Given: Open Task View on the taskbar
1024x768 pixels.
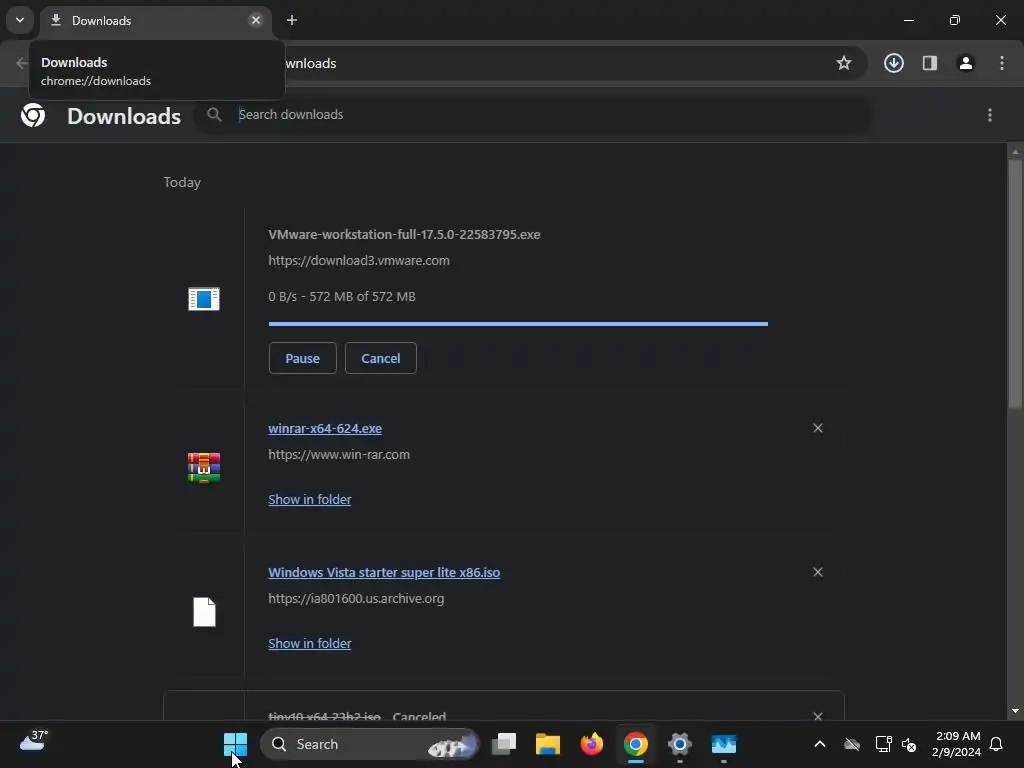Looking at the screenshot, I should [x=504, y=744].
